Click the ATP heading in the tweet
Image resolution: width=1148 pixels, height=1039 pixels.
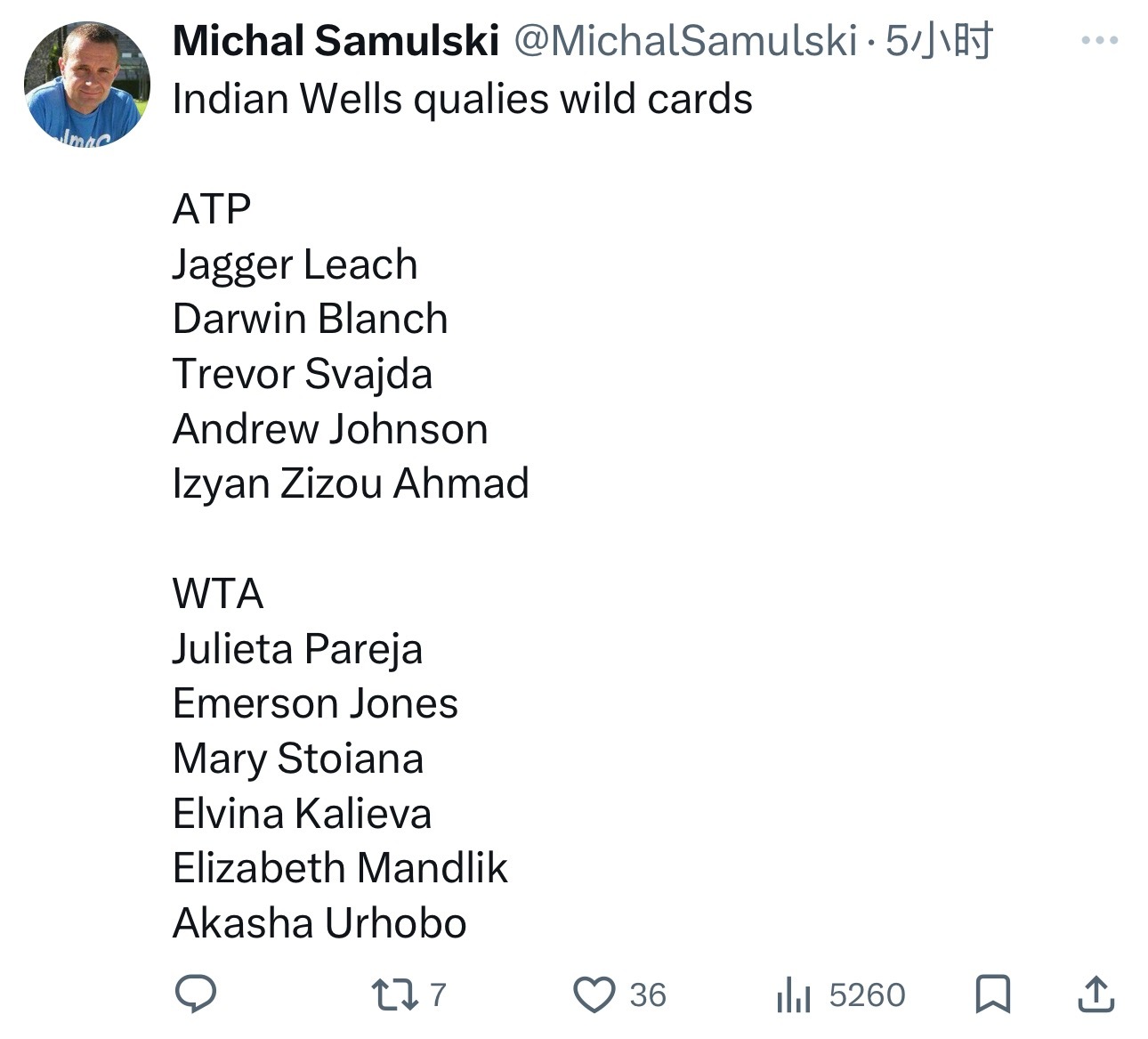[212, 209]
